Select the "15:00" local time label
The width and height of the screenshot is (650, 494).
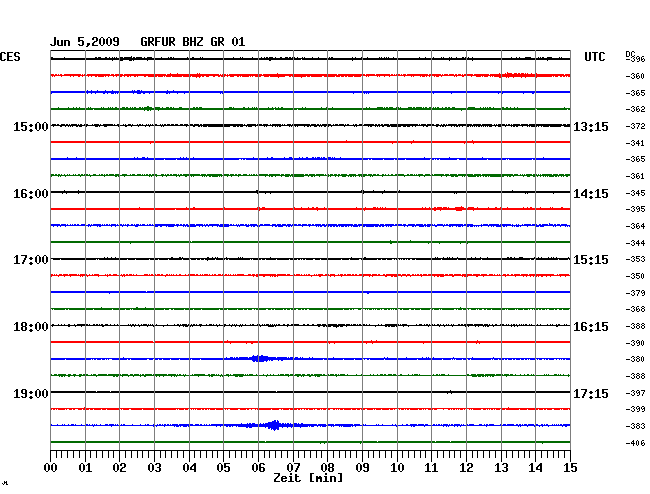click(x=31, y=126)
